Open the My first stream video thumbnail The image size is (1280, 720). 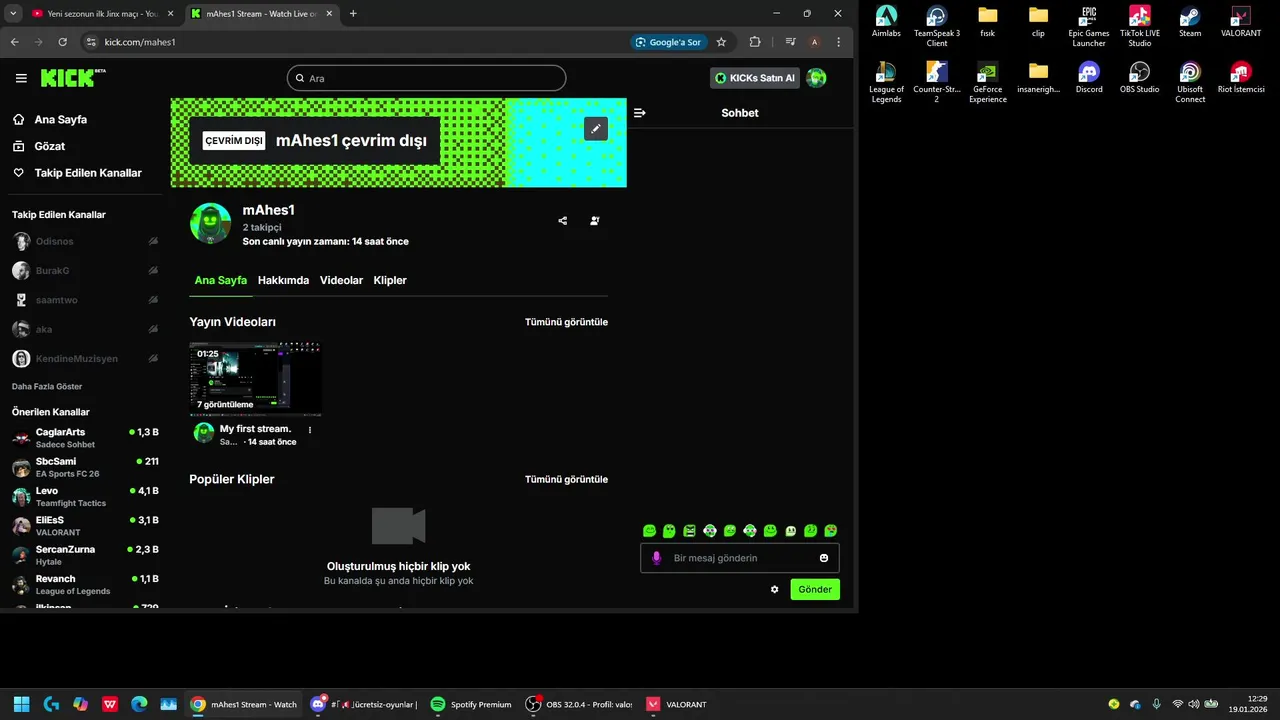tap(255, 379)
